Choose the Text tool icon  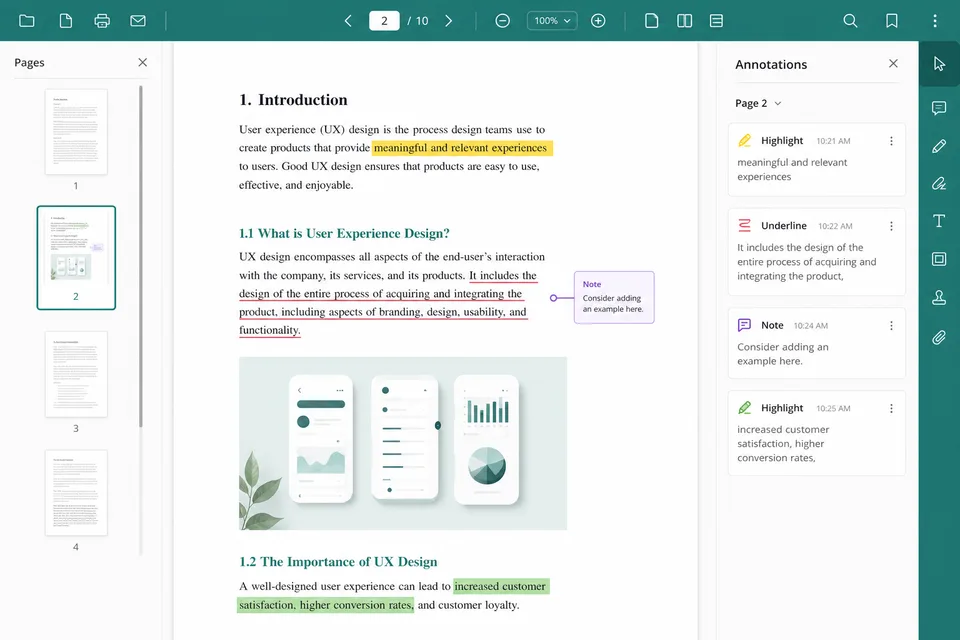pos(939,221)
